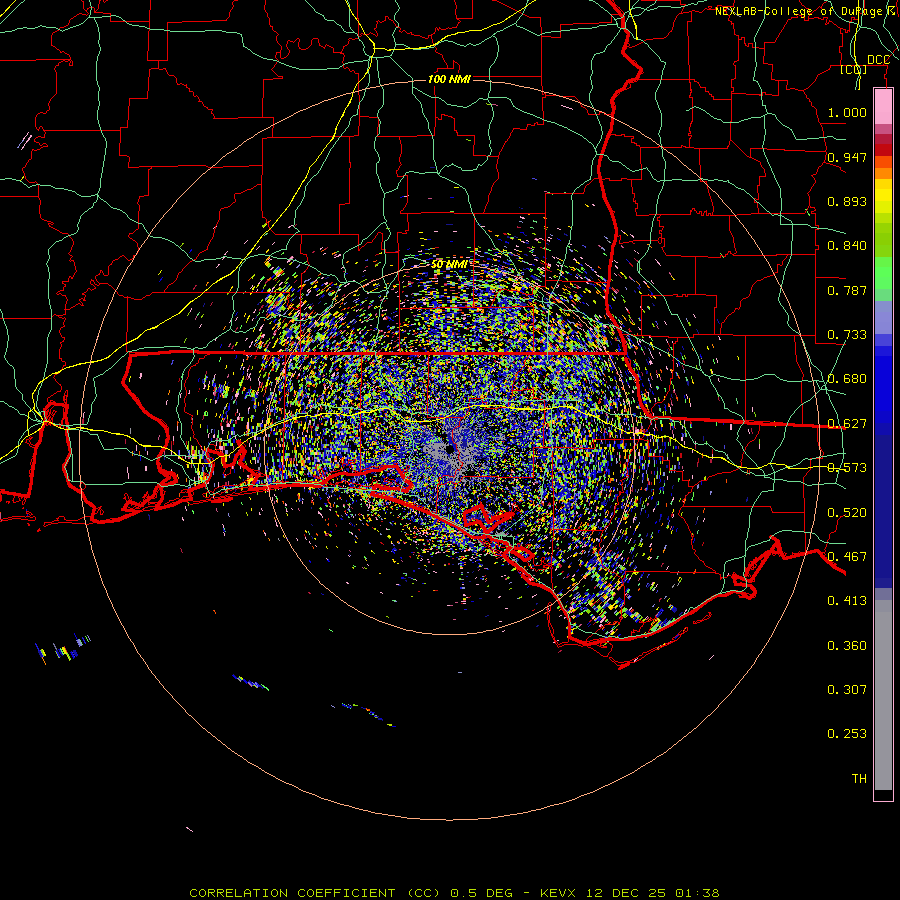Click the 0.893 scale value
Image resolution: width=900 pixels, height=900 pixels.
pos(847,201)
